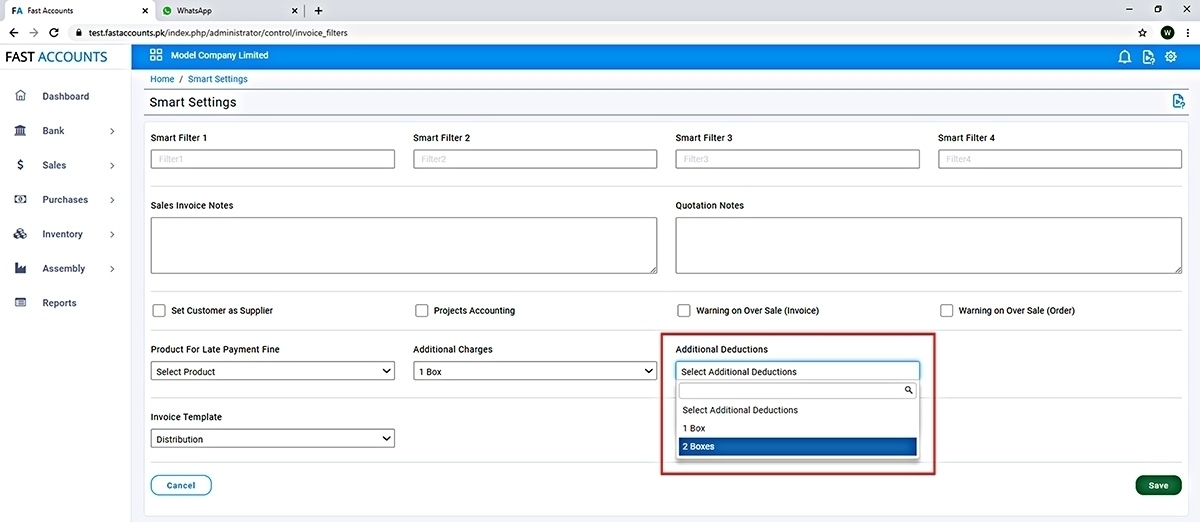Click into the Quotation Notes box

pyautogui.click(x=929, y=245)
